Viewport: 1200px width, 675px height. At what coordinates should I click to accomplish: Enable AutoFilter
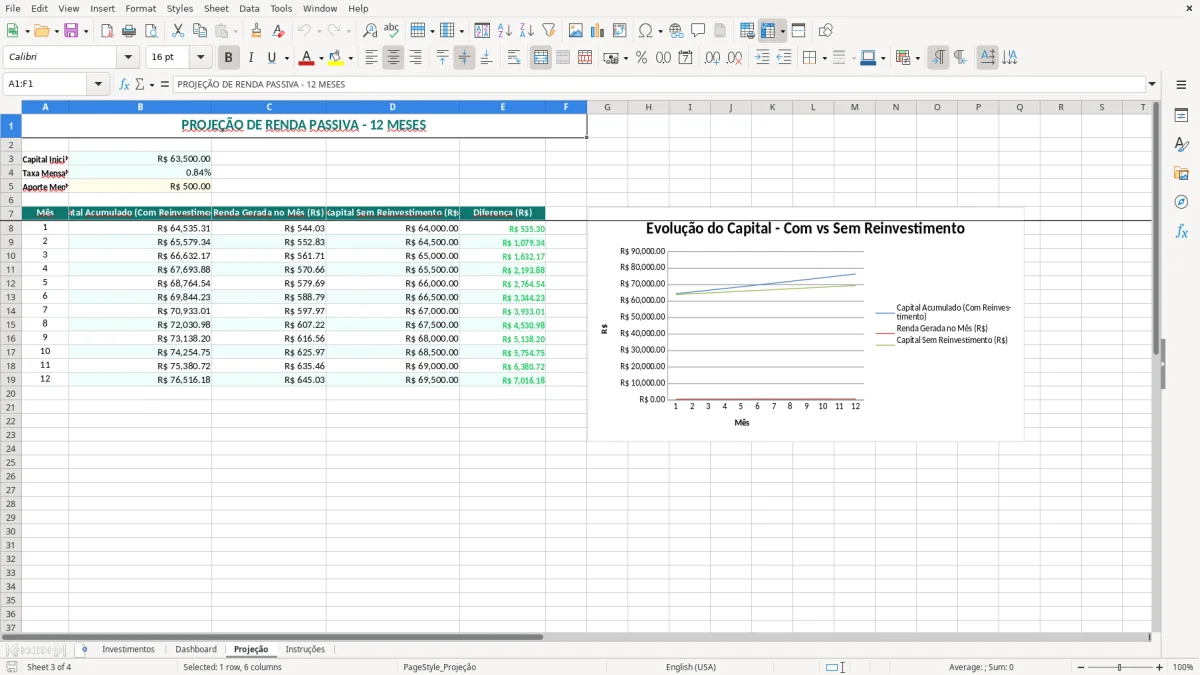[x=549, y=31]
